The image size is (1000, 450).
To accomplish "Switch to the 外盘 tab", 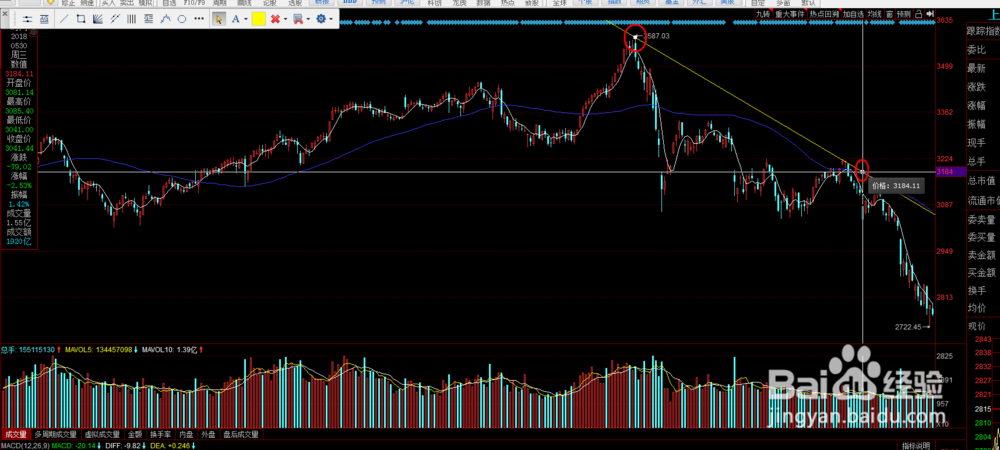I will pos(209,435).
